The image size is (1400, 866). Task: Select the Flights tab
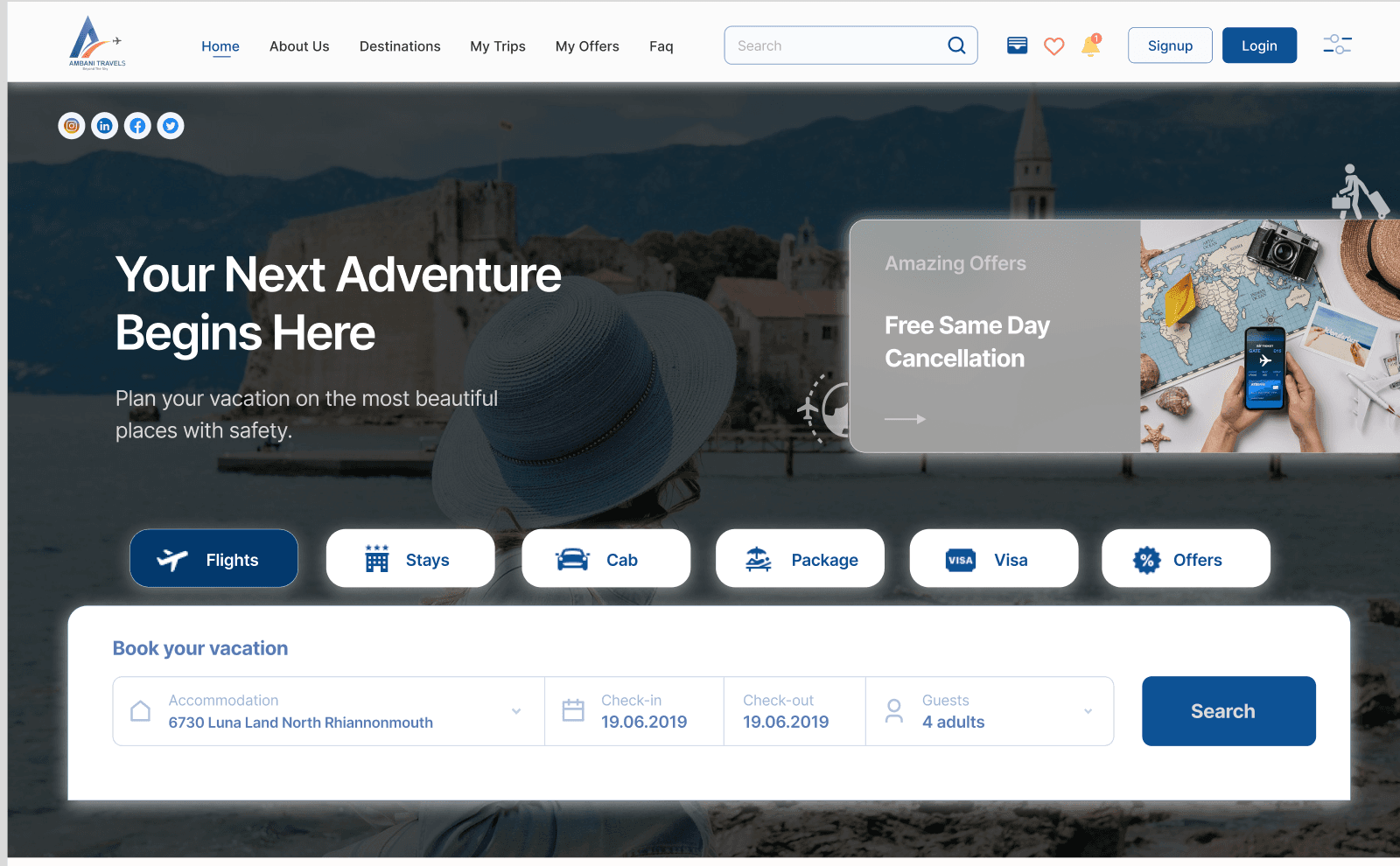click(x=213, y=559)
